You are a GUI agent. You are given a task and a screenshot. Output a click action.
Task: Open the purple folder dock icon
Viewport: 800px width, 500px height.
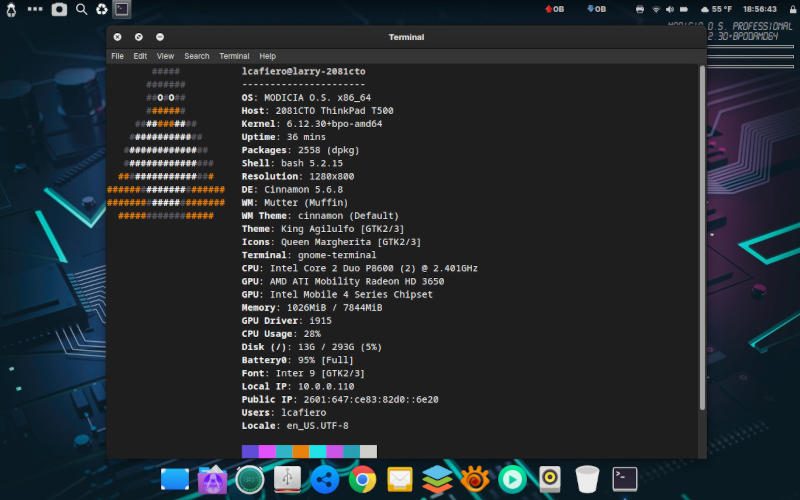click(213, 480)
